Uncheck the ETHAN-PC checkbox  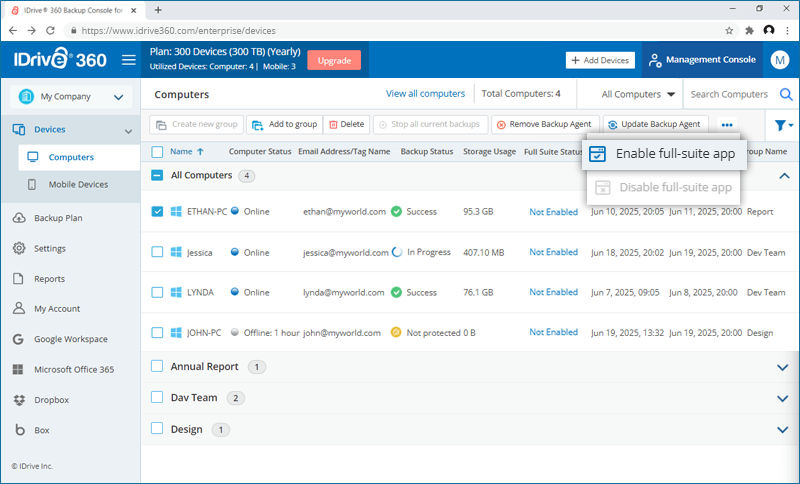pos(157,212)
